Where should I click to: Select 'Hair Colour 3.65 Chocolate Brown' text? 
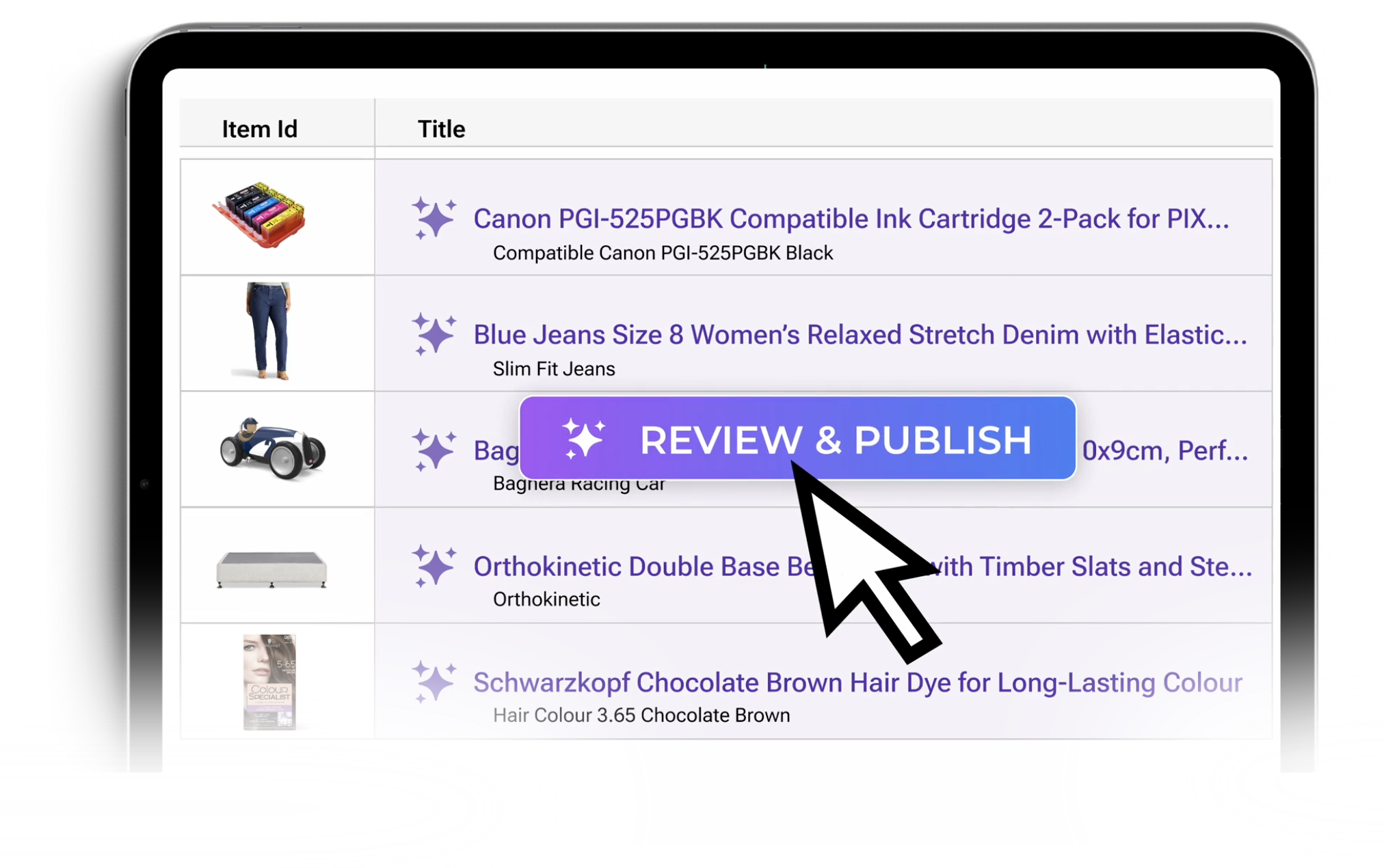point(641,716)
